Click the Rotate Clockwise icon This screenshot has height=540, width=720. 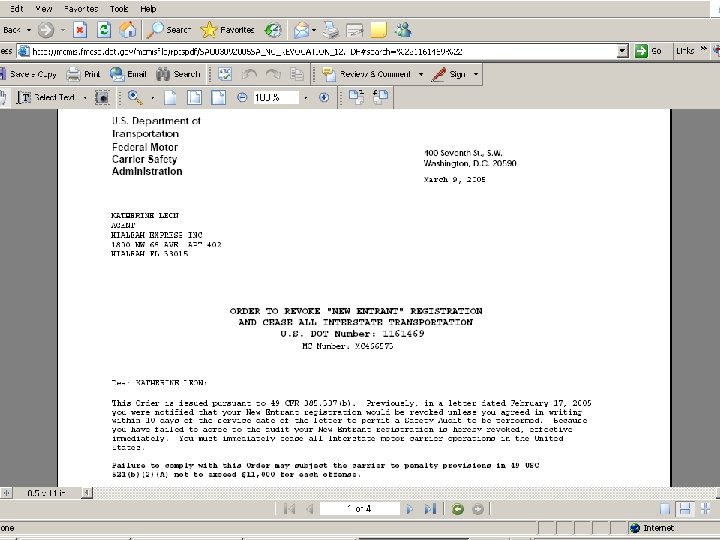coord(356,97)
